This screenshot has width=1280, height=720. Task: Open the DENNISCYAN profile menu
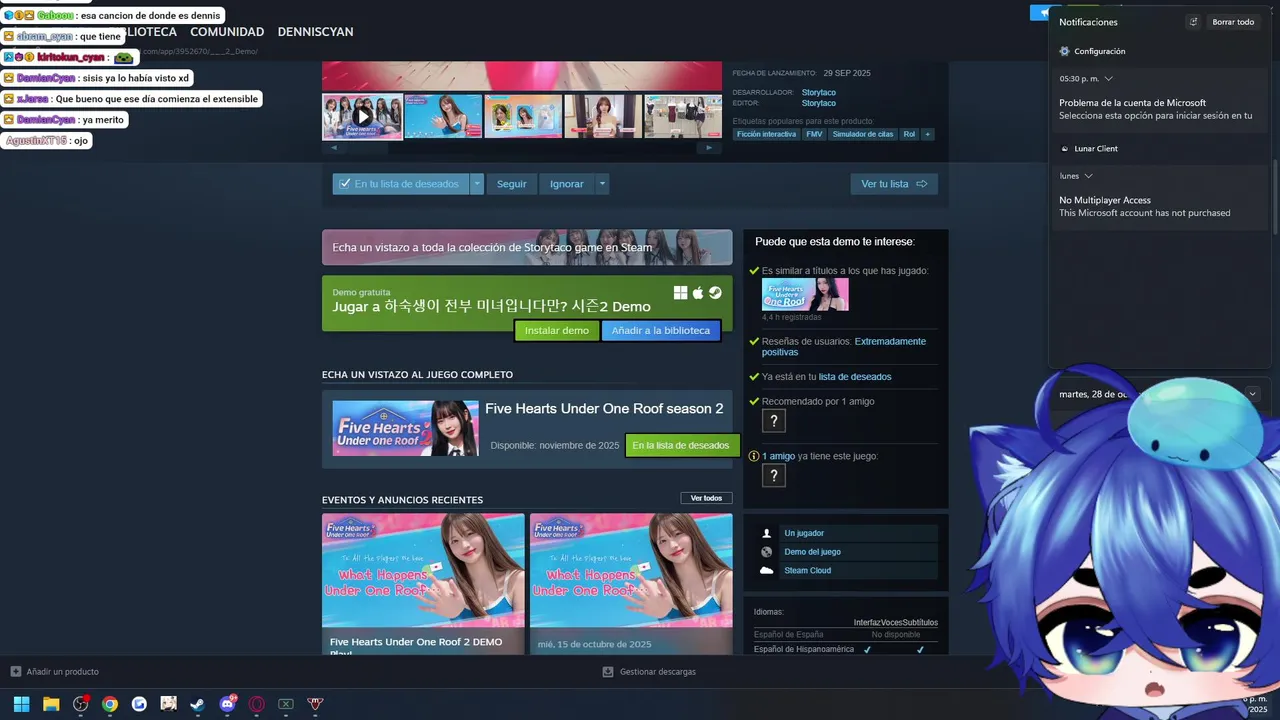[315, 32]
